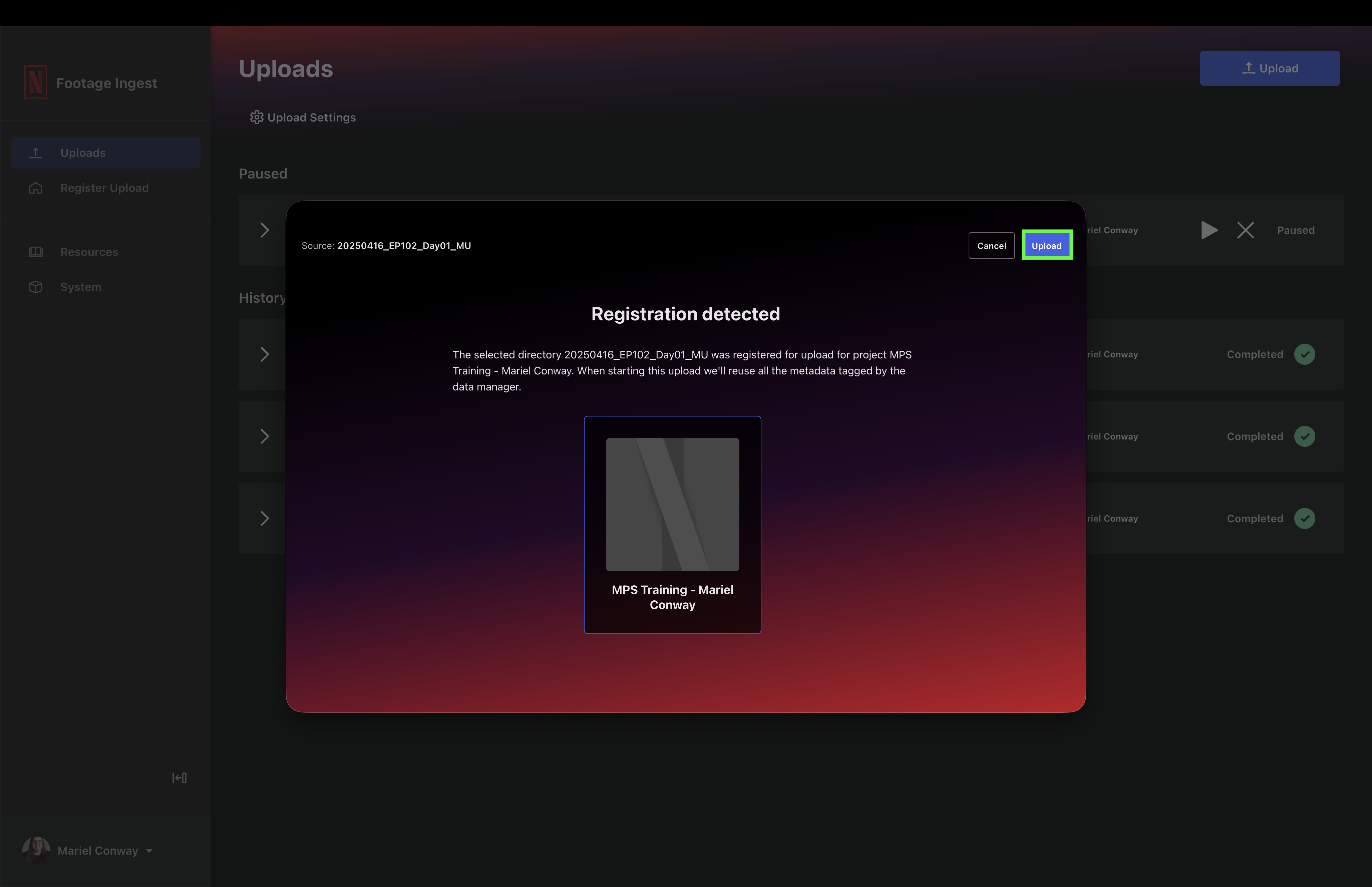Cancel the registration dialog
Viewport: 1372px width, 887px height.
tap(991, 246)
